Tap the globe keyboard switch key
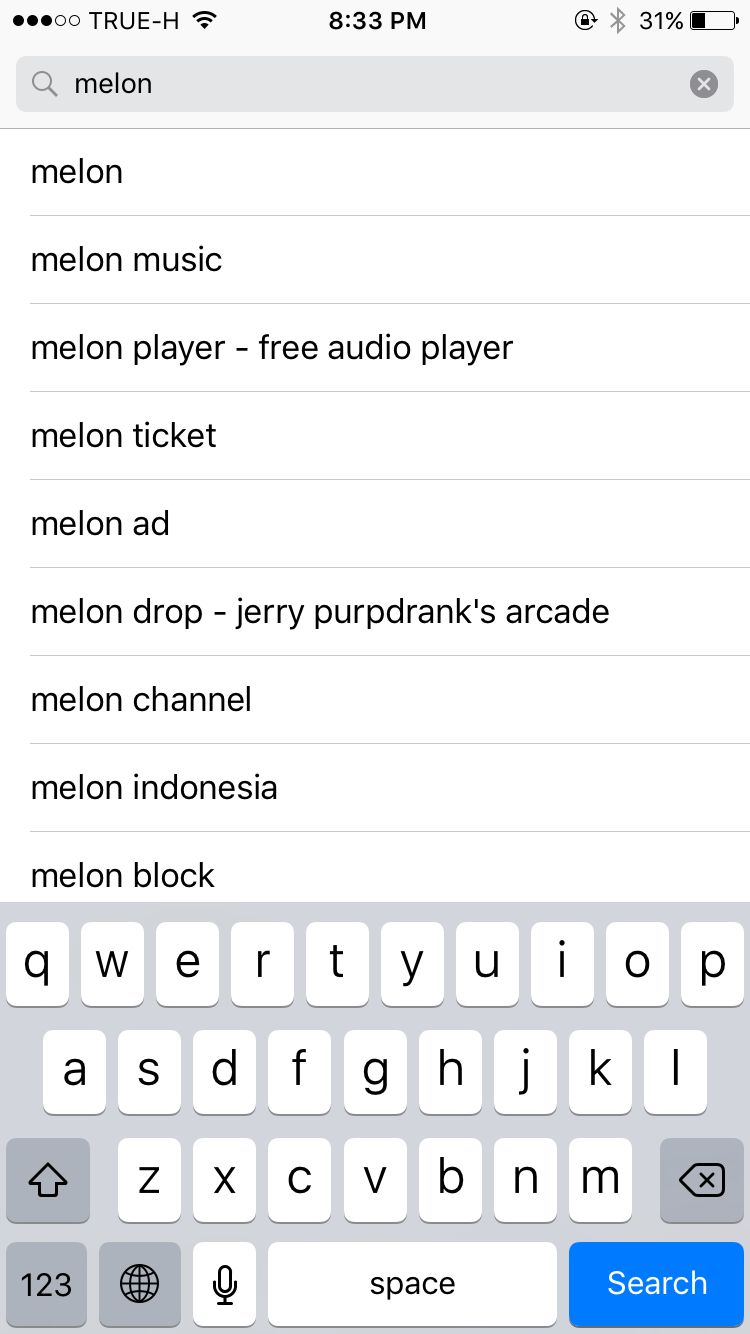The image size is (750, 1334). pos(140,1284)
